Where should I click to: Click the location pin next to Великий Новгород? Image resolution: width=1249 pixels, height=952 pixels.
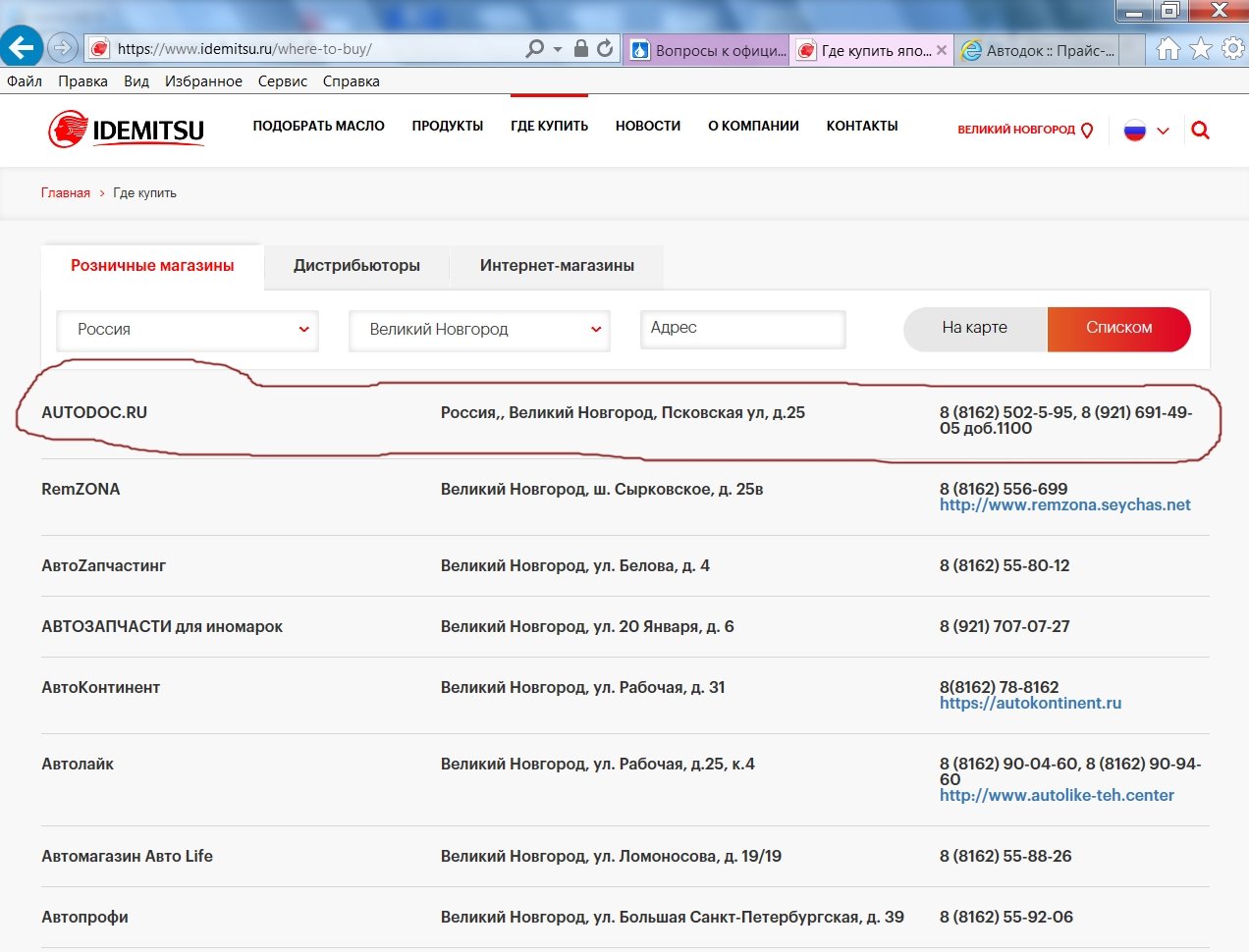1087,130
